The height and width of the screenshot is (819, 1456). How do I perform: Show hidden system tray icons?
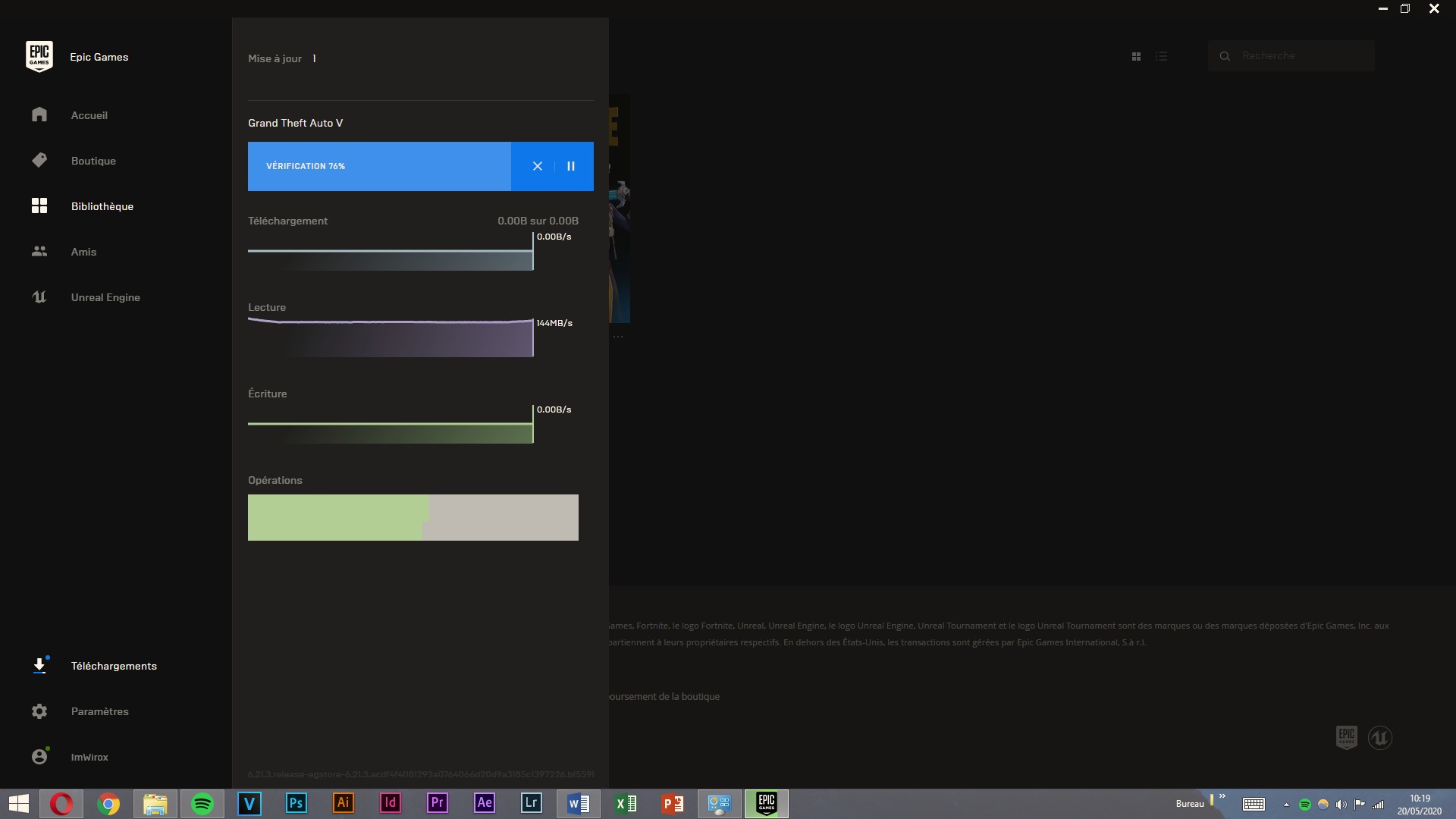(1286, 805)
